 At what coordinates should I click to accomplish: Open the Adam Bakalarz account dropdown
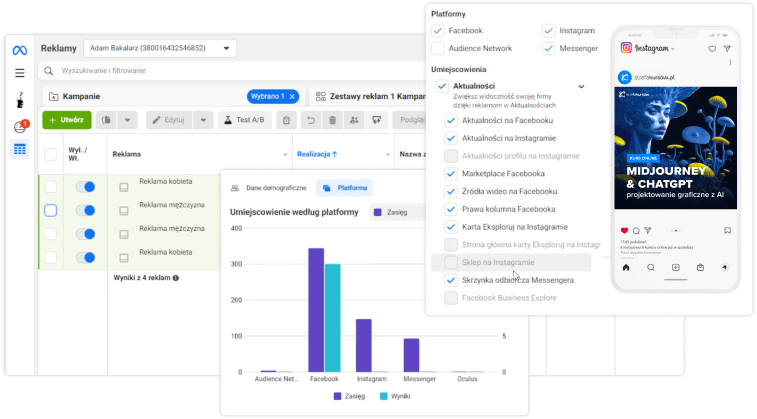(x=160, y=48)
